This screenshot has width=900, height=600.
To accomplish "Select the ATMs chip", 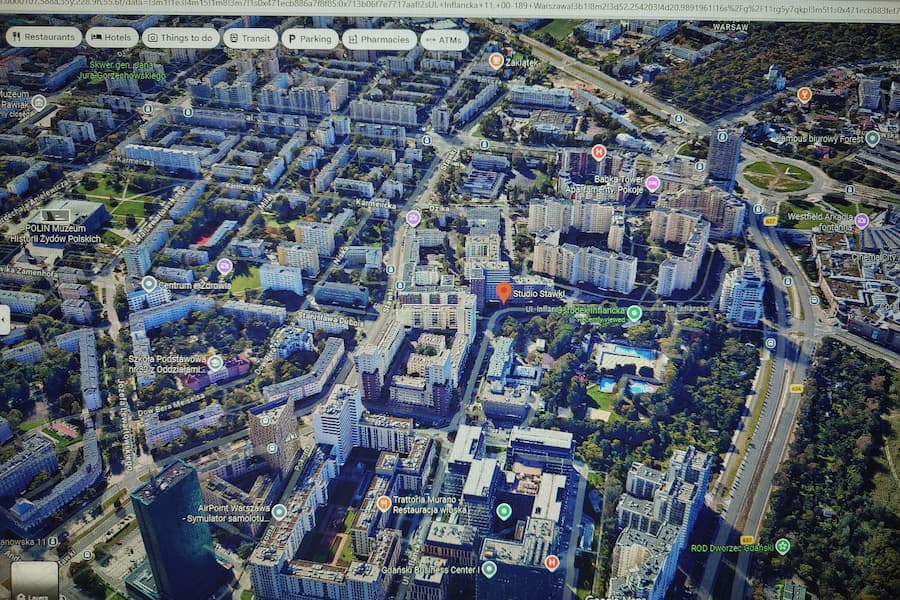I will pos(444,40).
